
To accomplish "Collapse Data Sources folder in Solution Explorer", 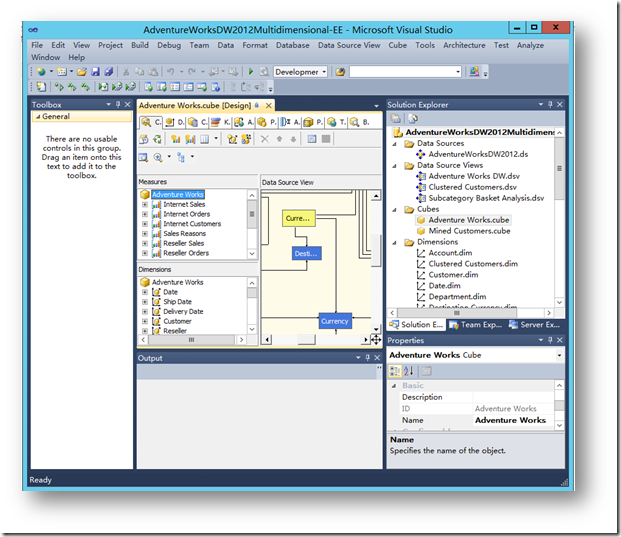I will tap(394, 144).
